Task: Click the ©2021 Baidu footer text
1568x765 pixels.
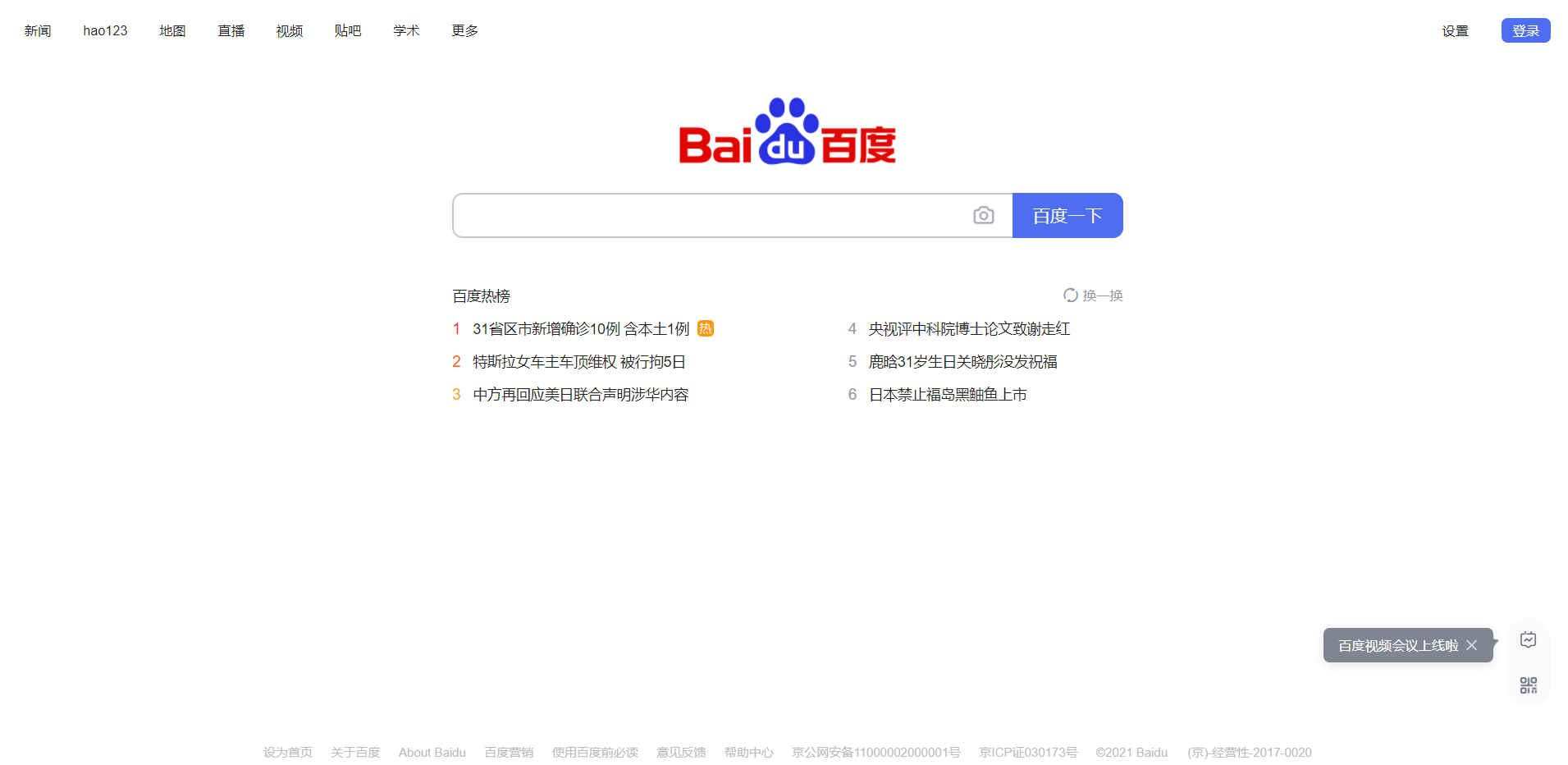Action: 1131,753
